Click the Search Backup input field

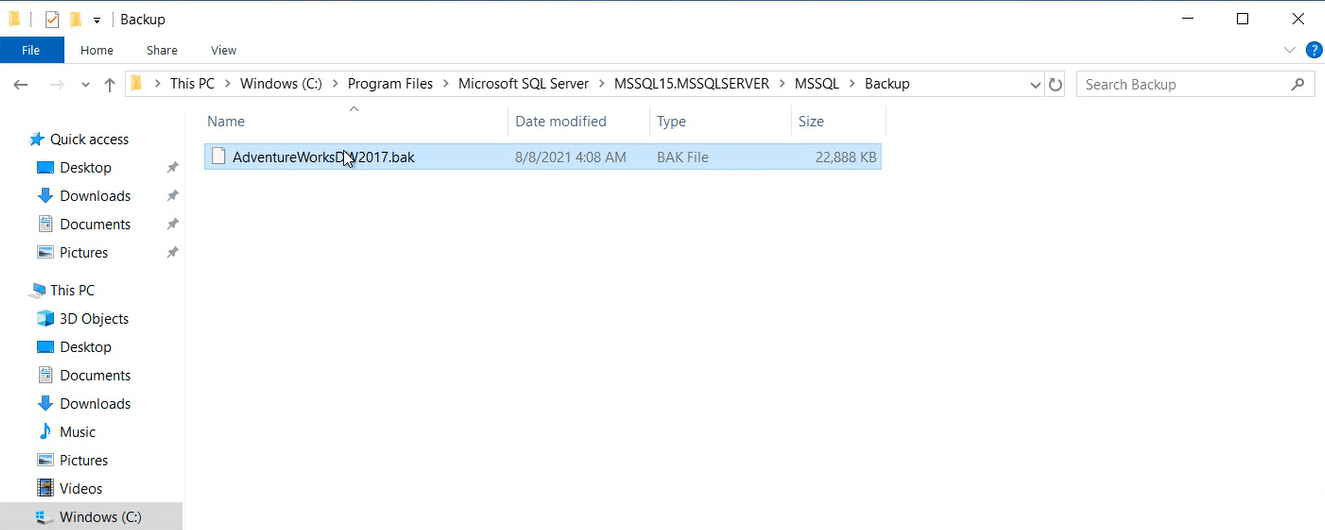[x=1185, y=85]
